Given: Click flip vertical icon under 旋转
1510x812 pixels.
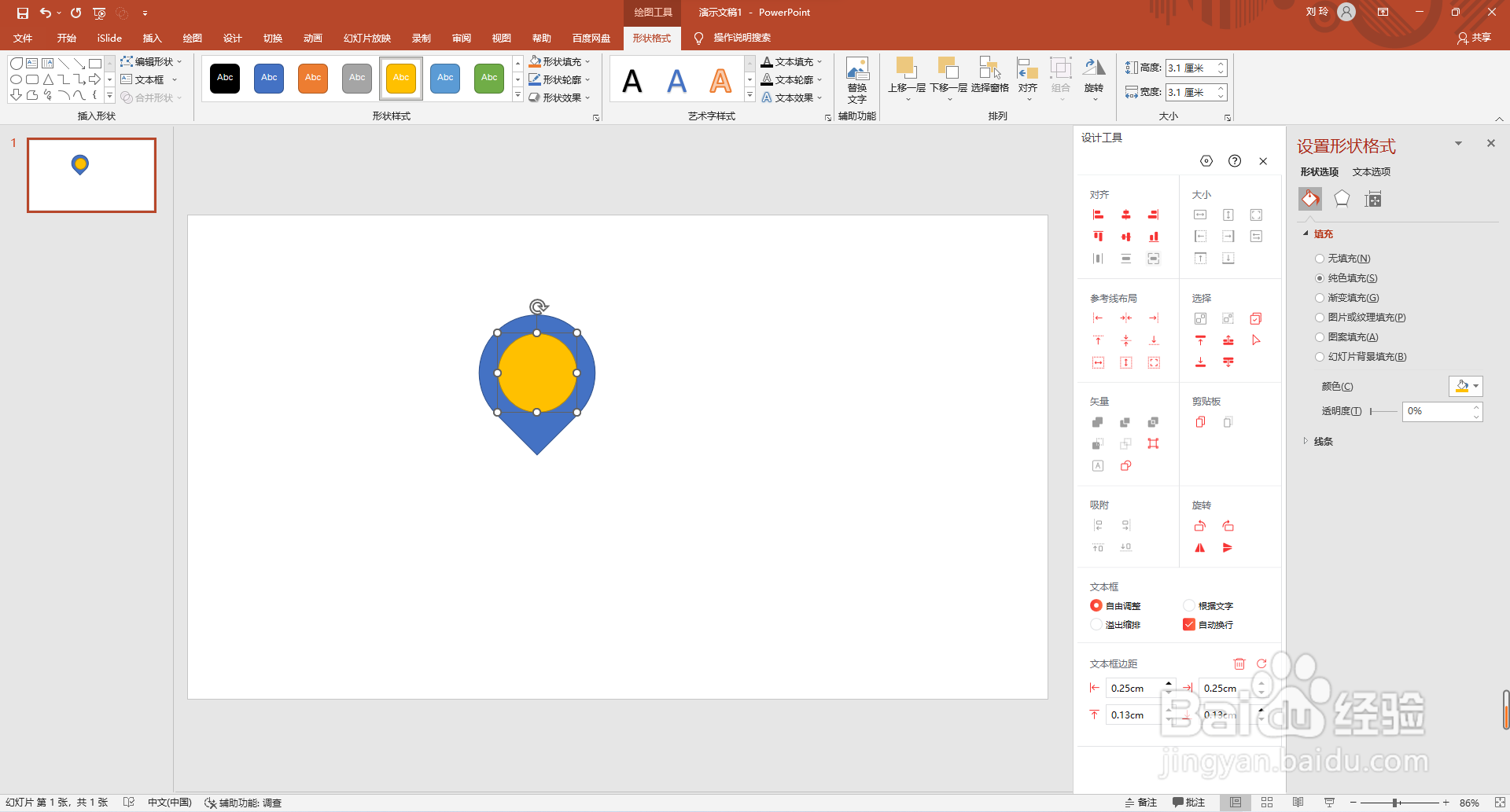Looking at the screenshot, I should click(x=1228, y=548).
